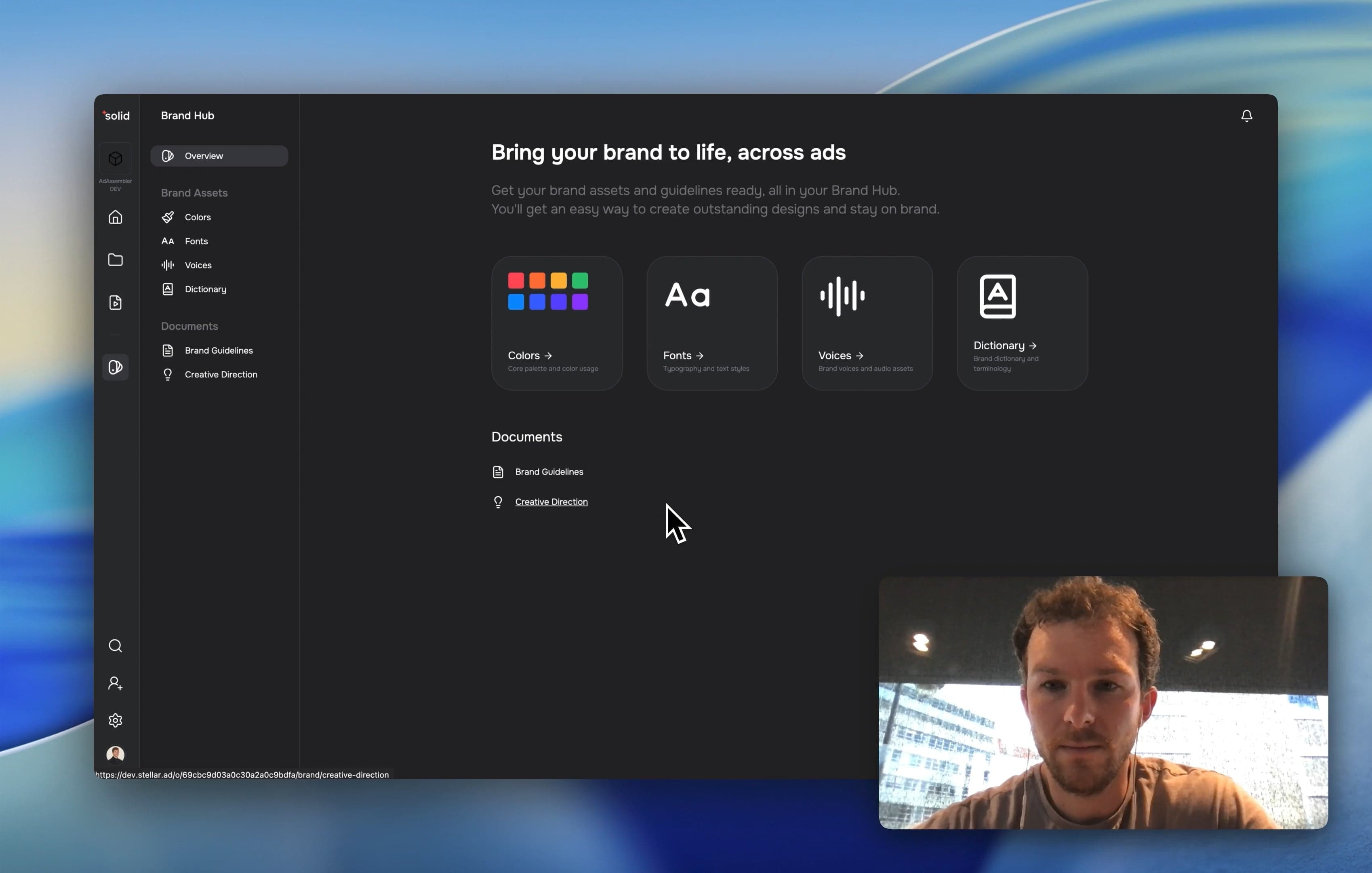Open the AdAssembler DEV workspace cube icon
1372x873 pixels.
coord(116,158)
